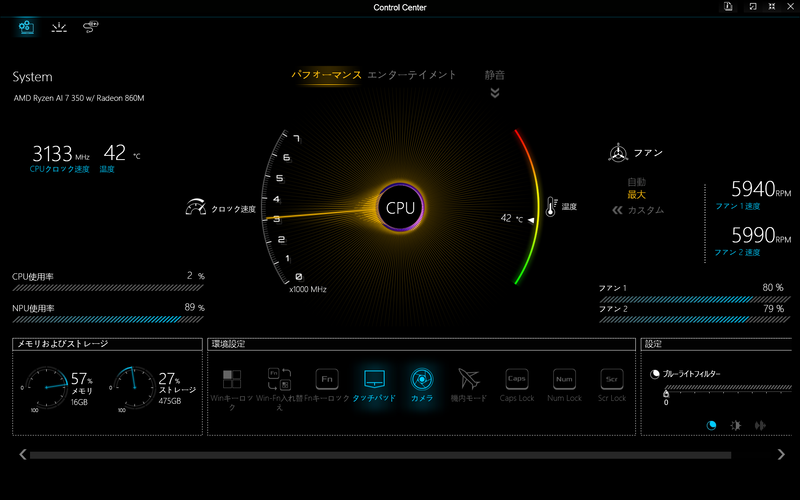Screen dimensions: 800x500
Task: Click the ファン 1 percentage bar
Action: (x=694, y=299)
